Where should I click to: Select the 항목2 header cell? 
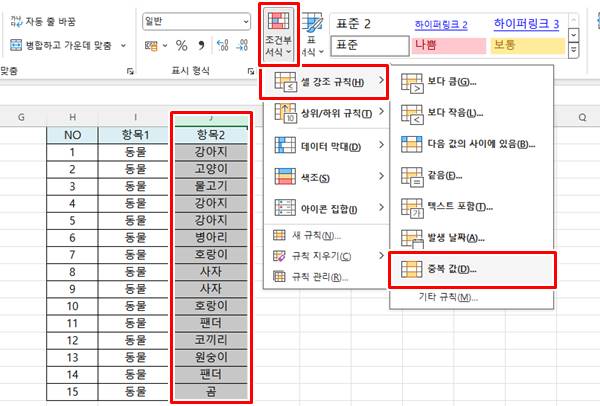(x=211, y=135)
